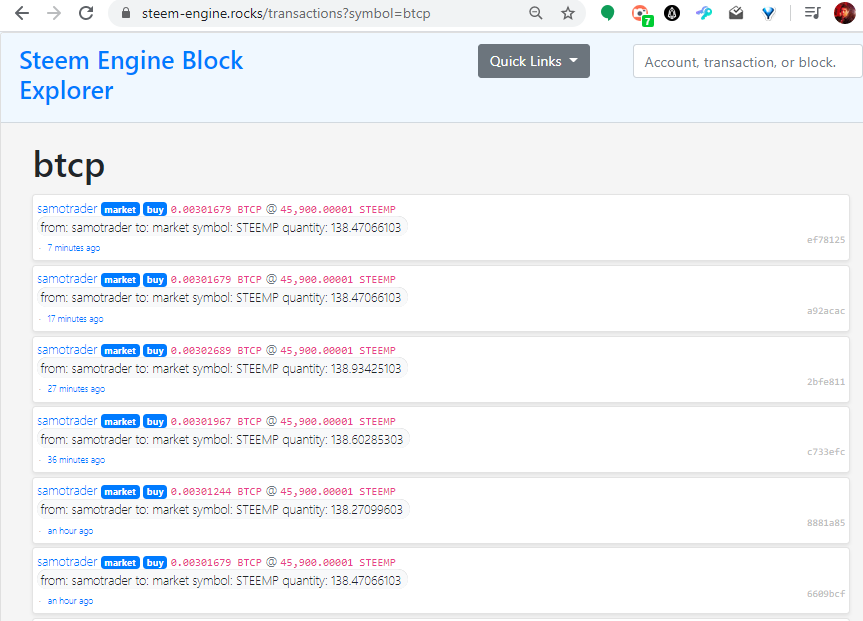Open the media playlist control icon

(x=812, y=13)
